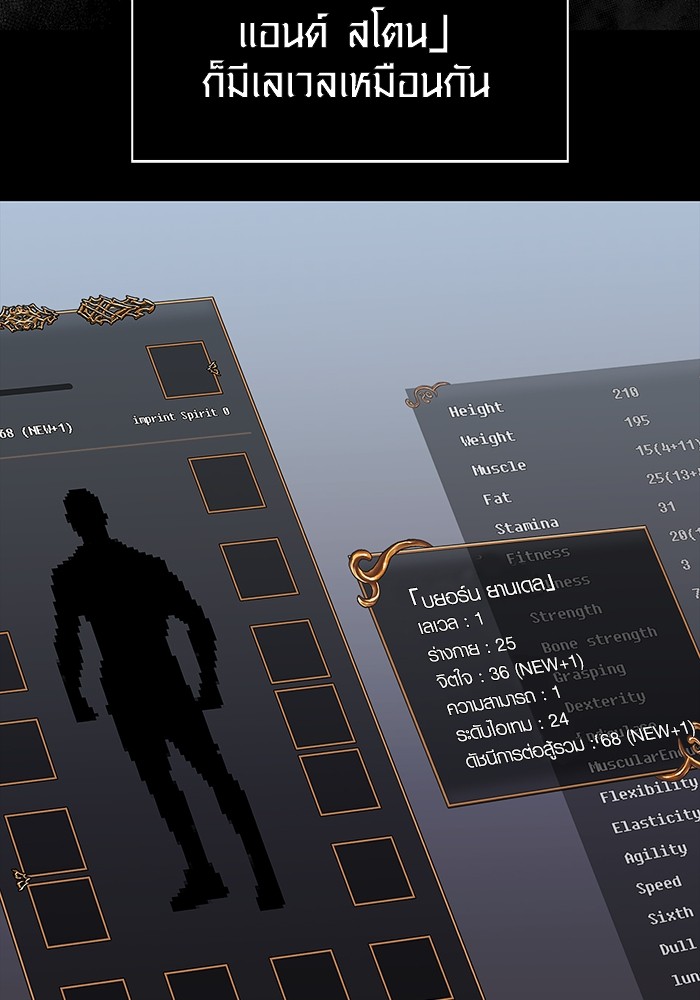The width and height of the screenshot is (700, 1000).
Task: Select the Stamina stat row label
Action: pyautogui.click(x=527, y=526)
